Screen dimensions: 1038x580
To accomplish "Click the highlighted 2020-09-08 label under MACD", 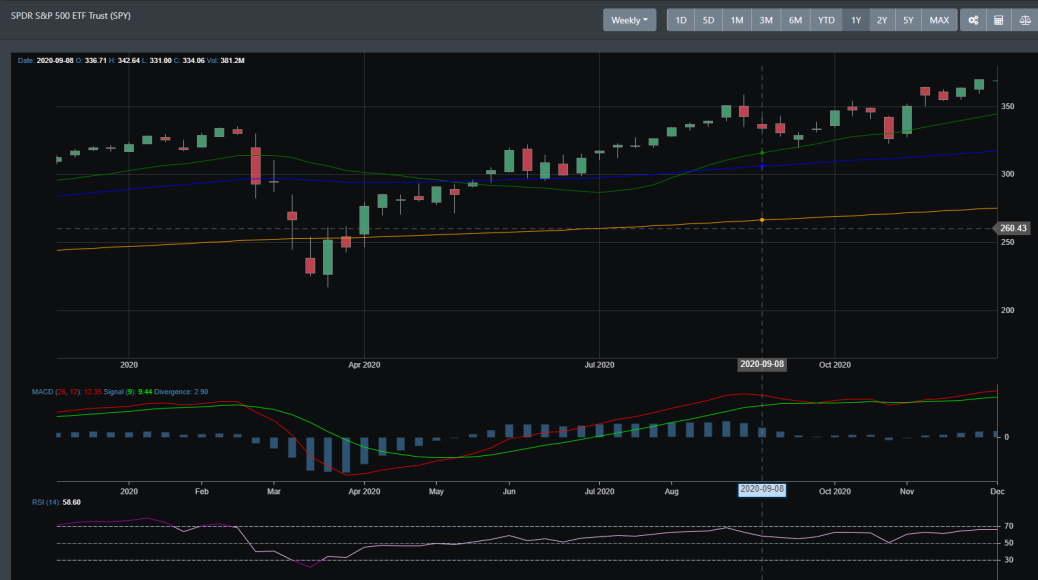I will coord(762,489).
